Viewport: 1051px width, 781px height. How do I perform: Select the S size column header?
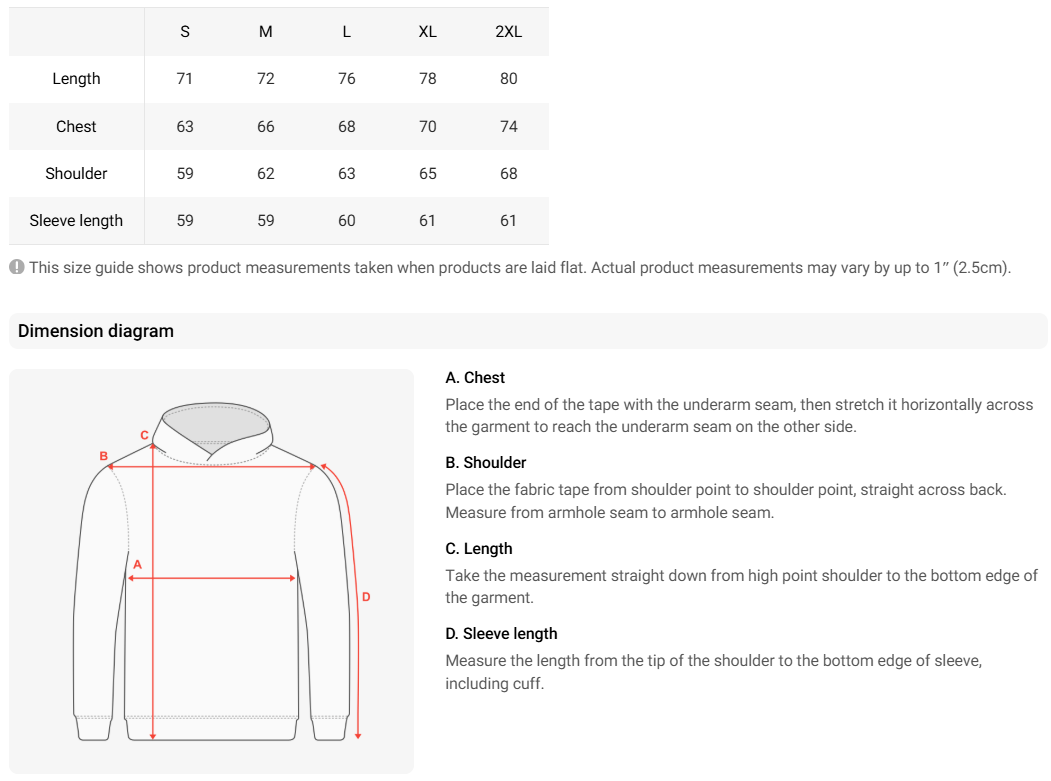click(185, 31)
